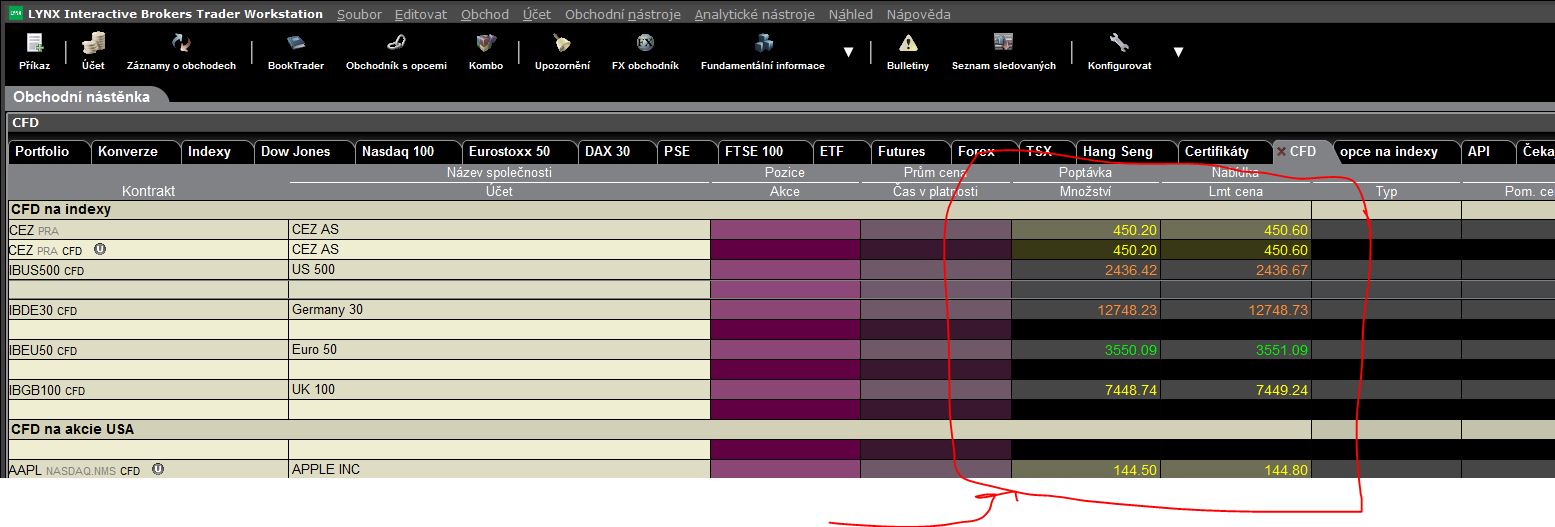Open the Příkaz order tool
Screen dimensions: 1555x527
[x=34, y=51]
